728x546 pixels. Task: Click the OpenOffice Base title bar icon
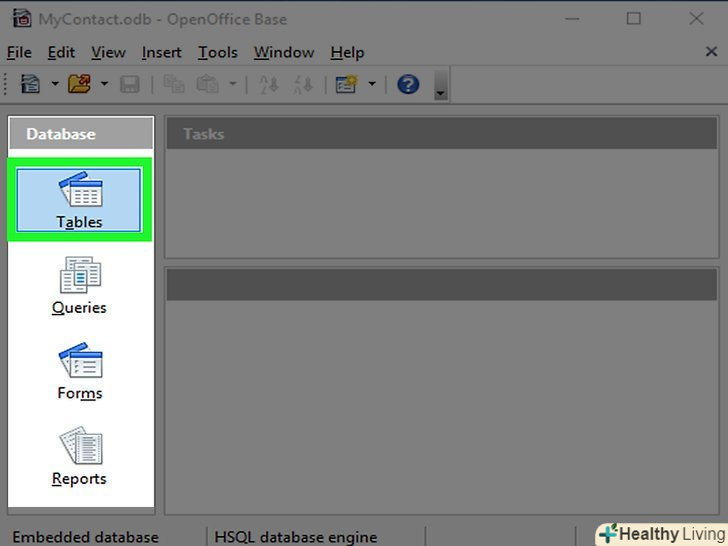pos(22,19)
